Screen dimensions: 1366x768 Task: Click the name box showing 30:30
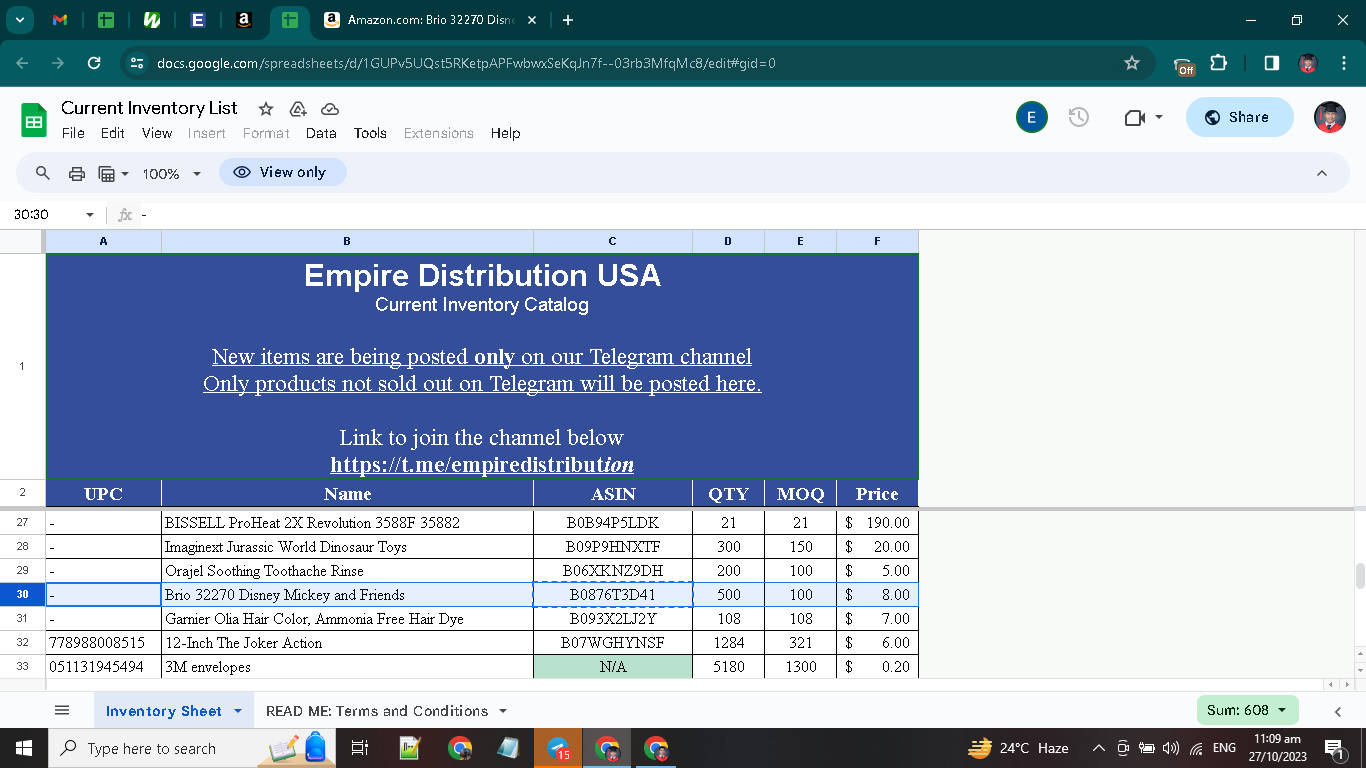tap(44, 215)
